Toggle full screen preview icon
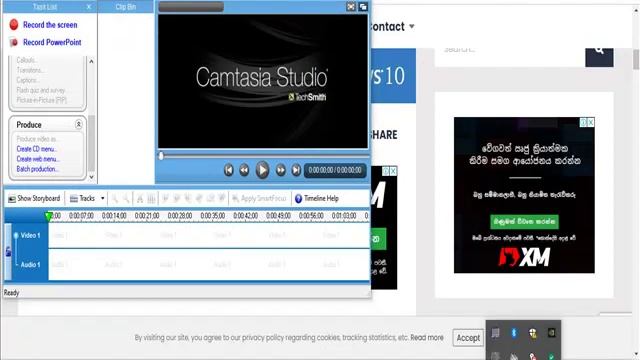Image resolution: width=640 pixels, height=360 pixels. pos(351,7)
